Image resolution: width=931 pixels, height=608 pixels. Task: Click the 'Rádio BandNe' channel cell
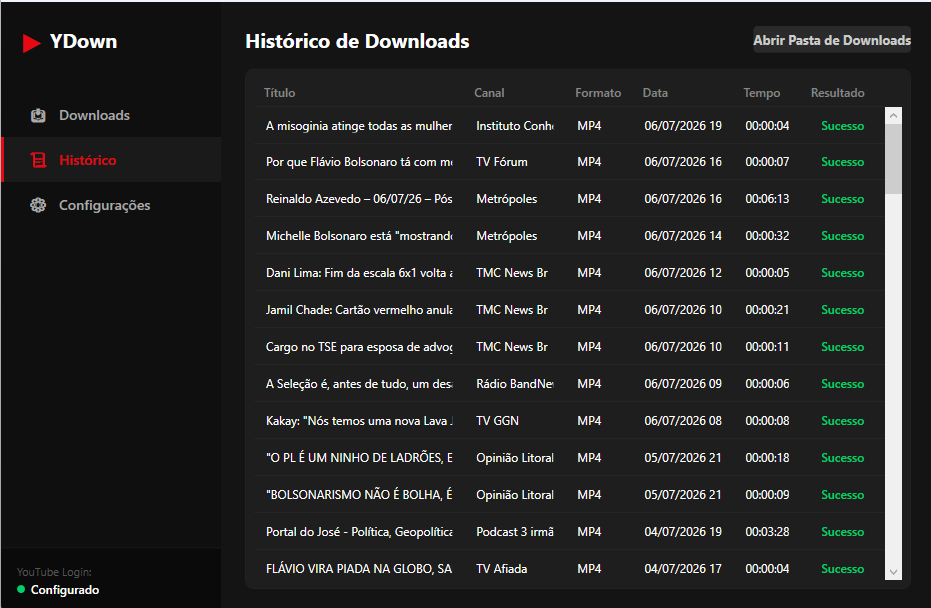point(515,384)
